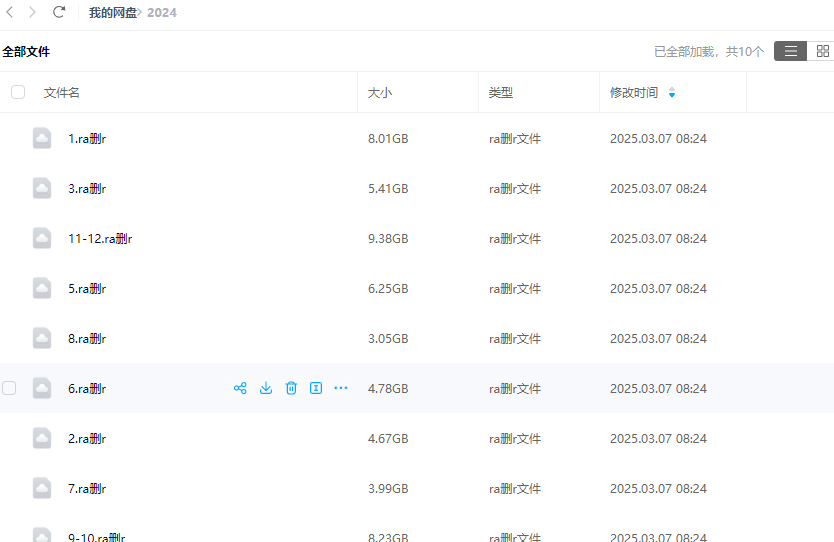
Task: Click the file icon of 1.ra删r
Action: point(42,138)
